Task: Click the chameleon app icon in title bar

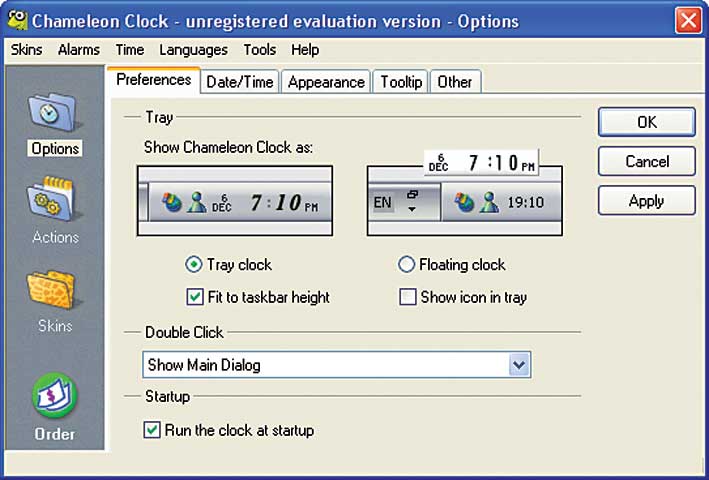Action: (x=17, y=21)
